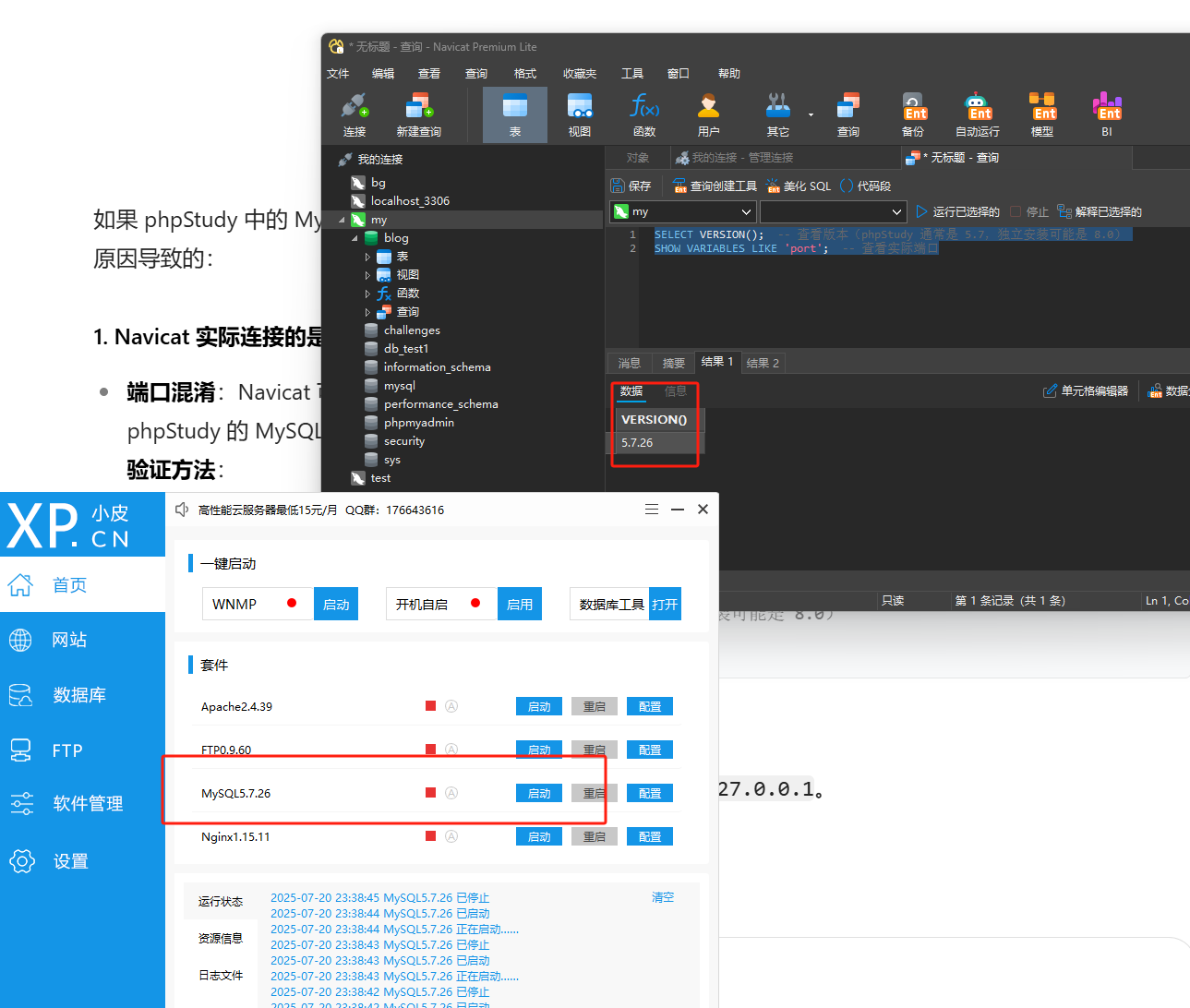This screenshot has height=1008, width=1190.
Task: Click the VERSION() column header
Action: tap(659, 420)
